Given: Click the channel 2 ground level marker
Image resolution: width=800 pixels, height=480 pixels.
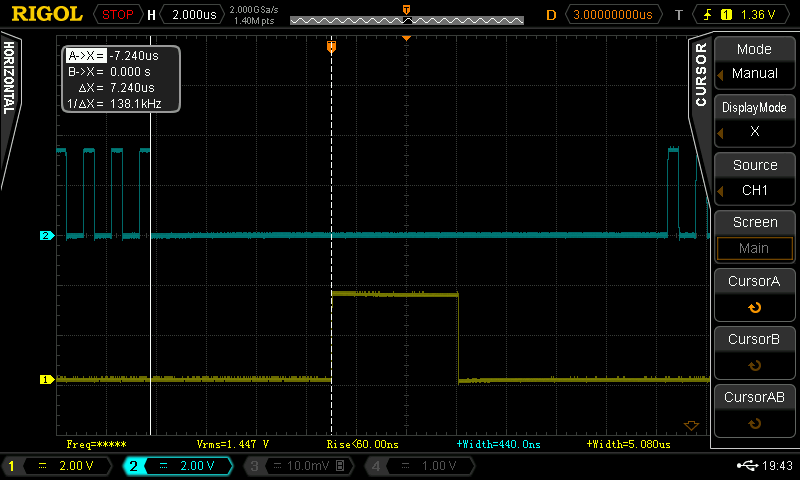Looking at the screenshot, I should click(45, 236).
